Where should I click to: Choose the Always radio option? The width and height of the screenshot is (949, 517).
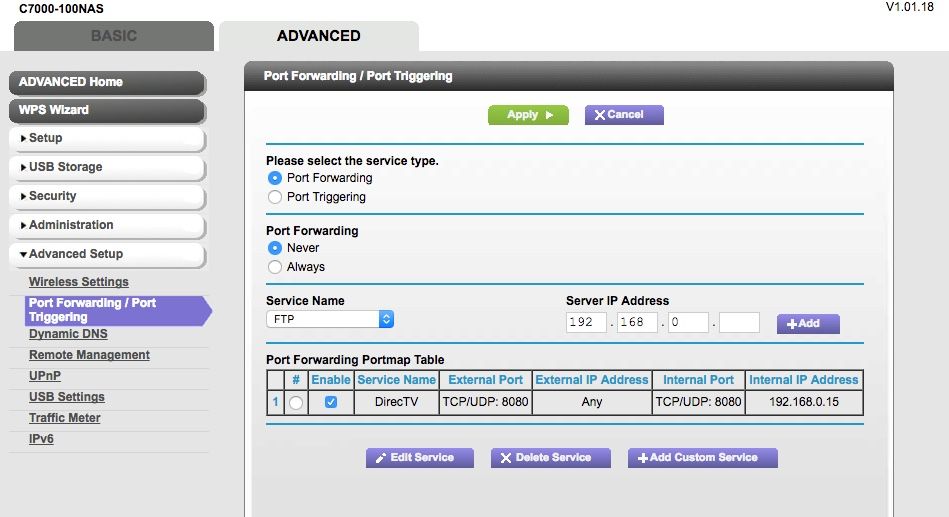tap(275, 267)
